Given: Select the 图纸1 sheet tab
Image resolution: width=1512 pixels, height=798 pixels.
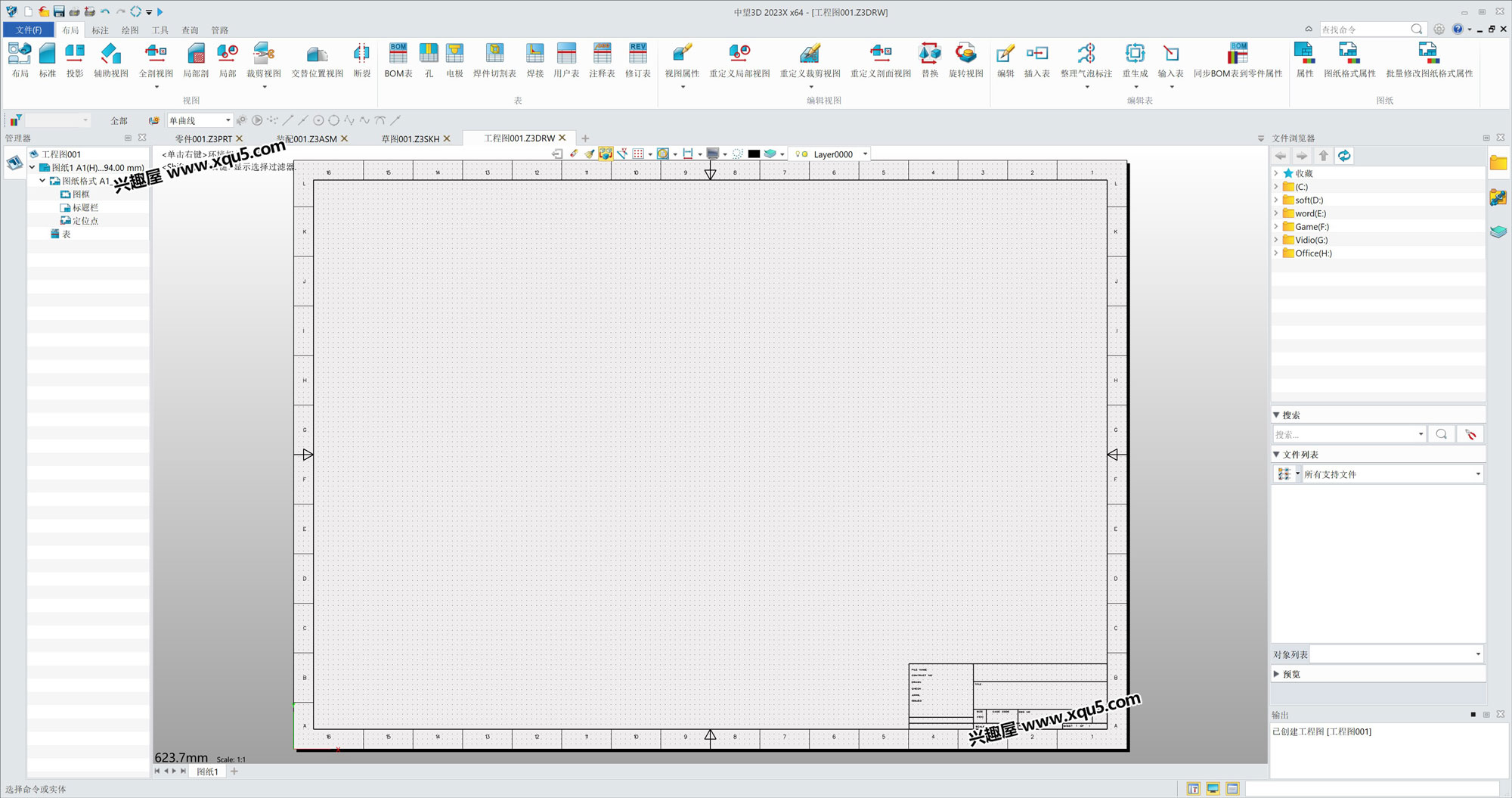Looking at the screenshot, I should point(207,772).
